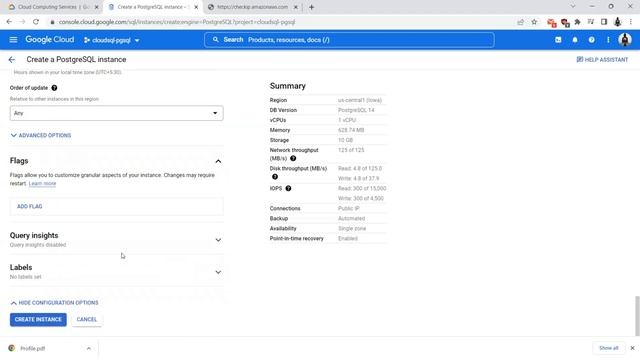Viewport: 640px width, 360px height.
Task: Toggle browser side panel icon
Action: tap(604, 22)
